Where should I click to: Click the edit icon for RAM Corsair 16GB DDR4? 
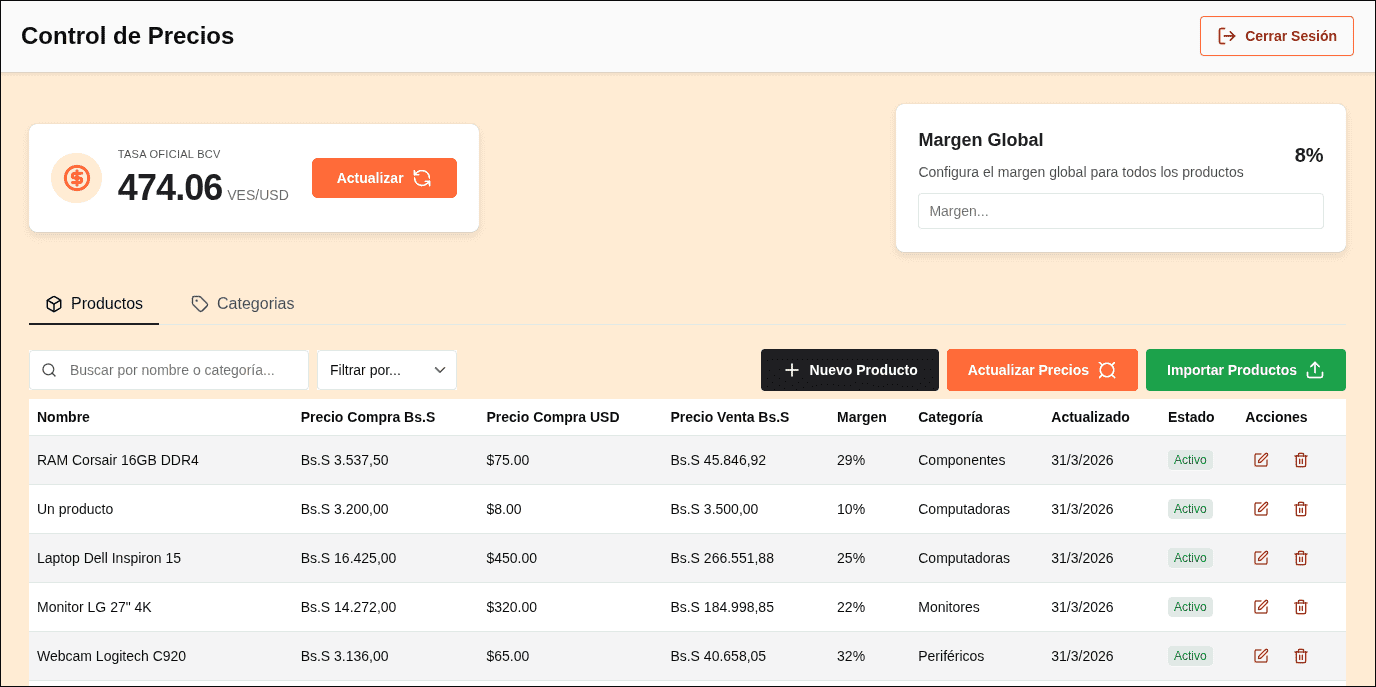[x=1260, y=459]
